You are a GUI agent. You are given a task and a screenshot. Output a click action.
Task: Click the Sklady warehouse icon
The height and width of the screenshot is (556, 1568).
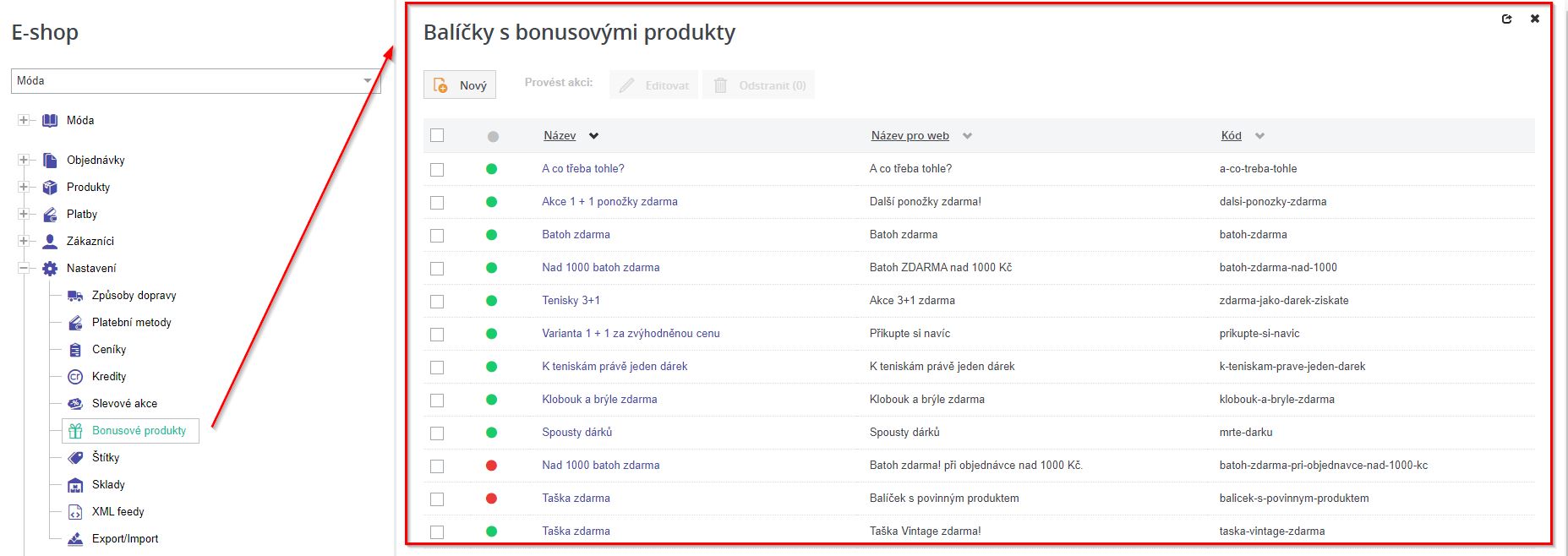[x=75, y=484]
